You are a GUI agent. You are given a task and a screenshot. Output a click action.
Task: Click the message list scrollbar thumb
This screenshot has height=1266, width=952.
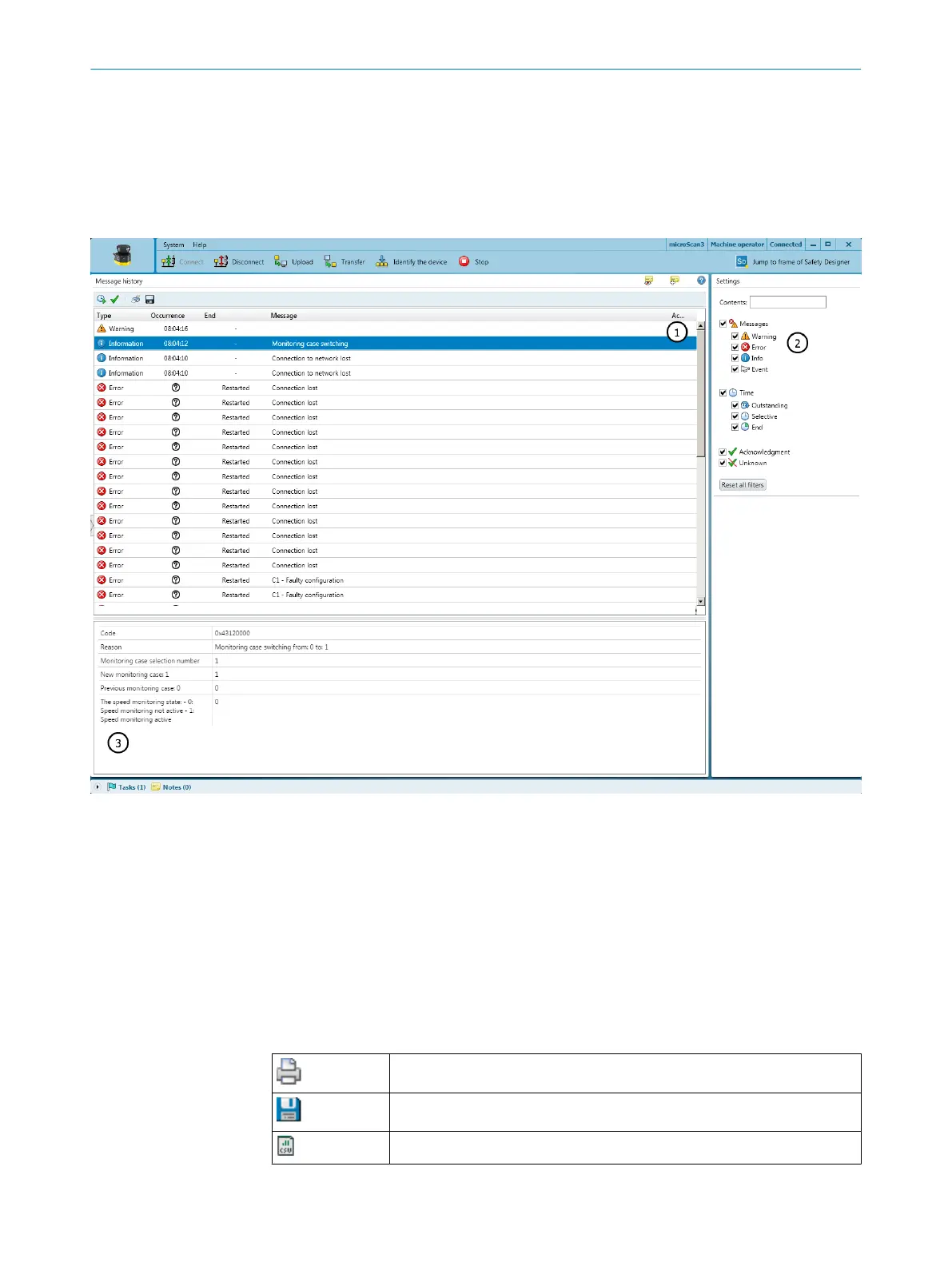click(701, 392)
